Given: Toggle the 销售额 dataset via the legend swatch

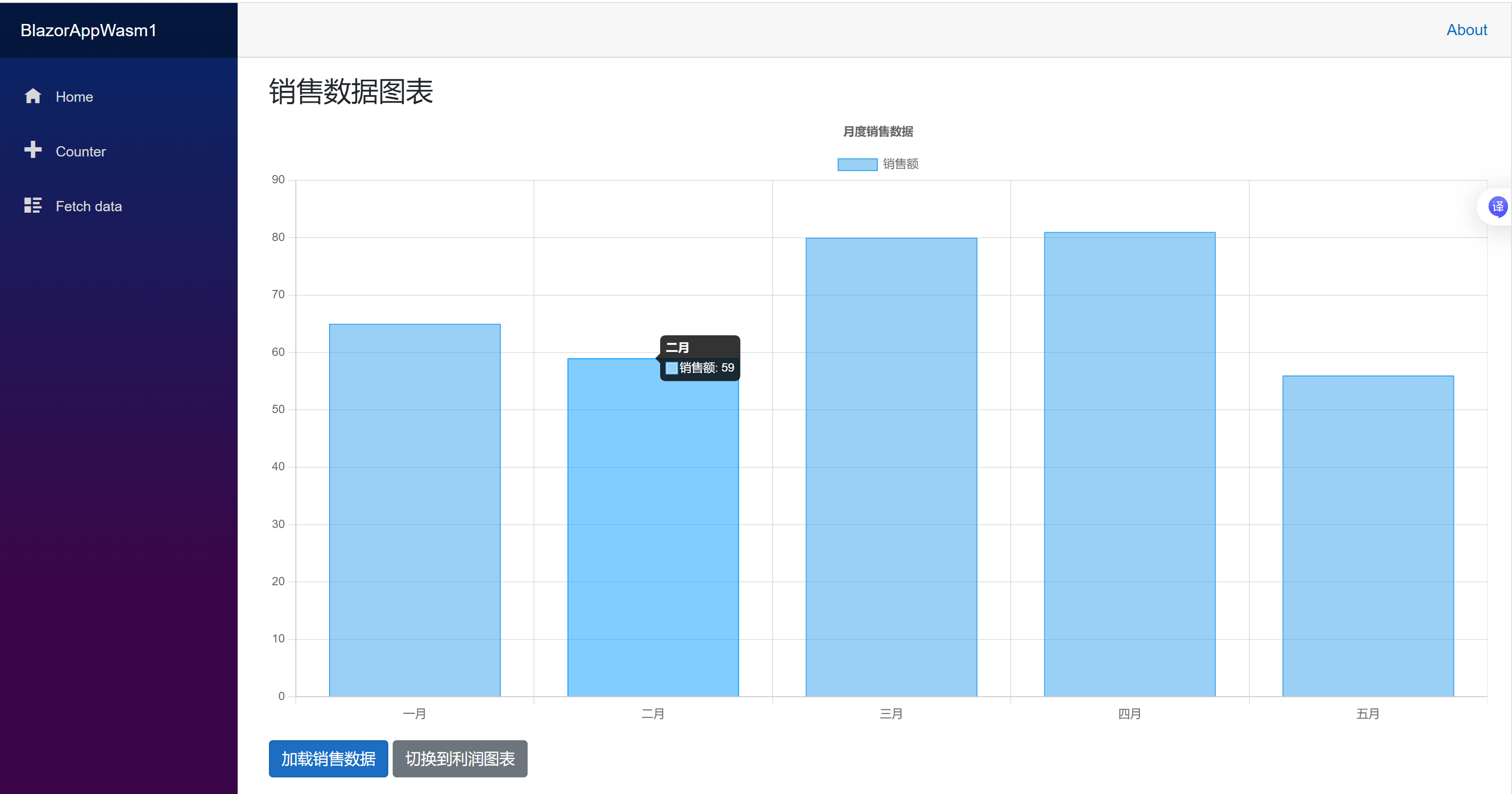Looking at the screenshot, I should 857,164.
